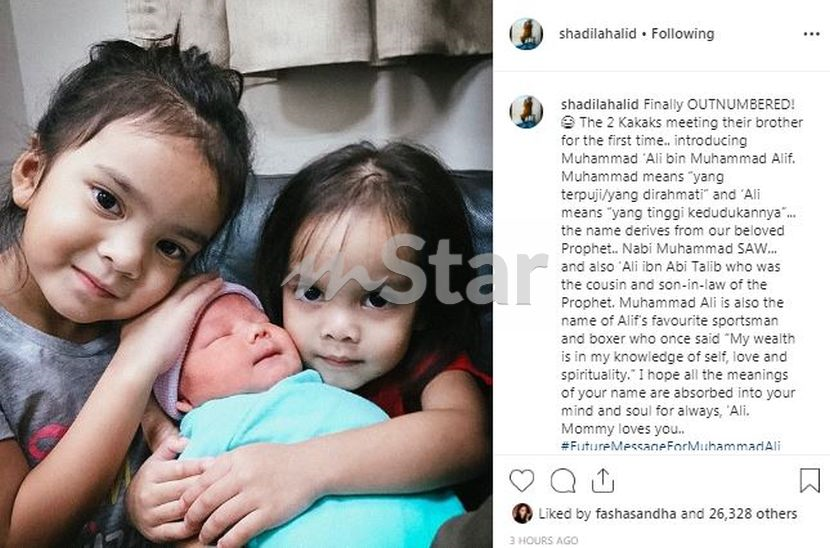Toggle the Following status
The width and height of the screenshot is (830, 548).
pos(682,34)
